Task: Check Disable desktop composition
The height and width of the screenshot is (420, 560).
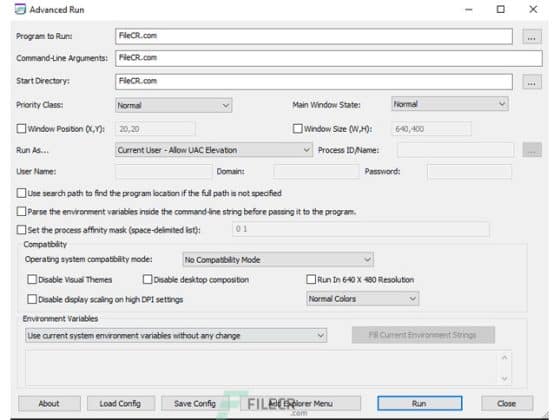Action: [148, 279]
